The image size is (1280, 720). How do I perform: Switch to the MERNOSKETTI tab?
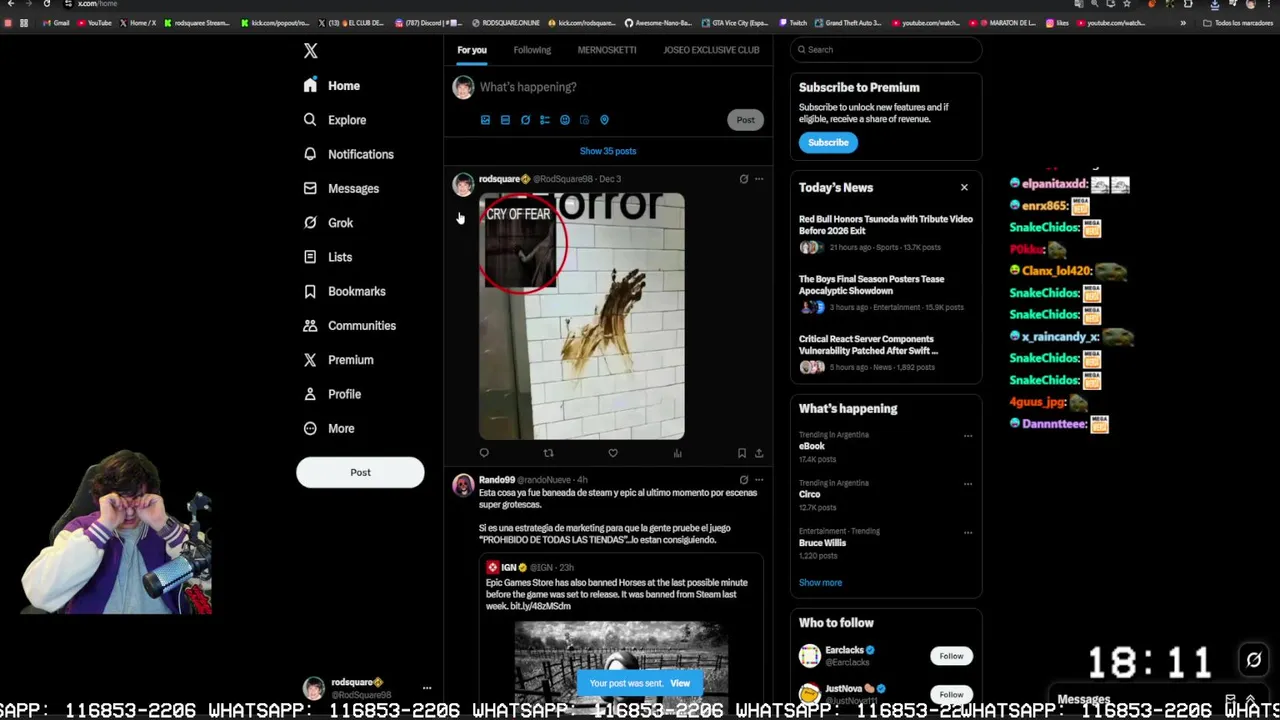point(606,50)
